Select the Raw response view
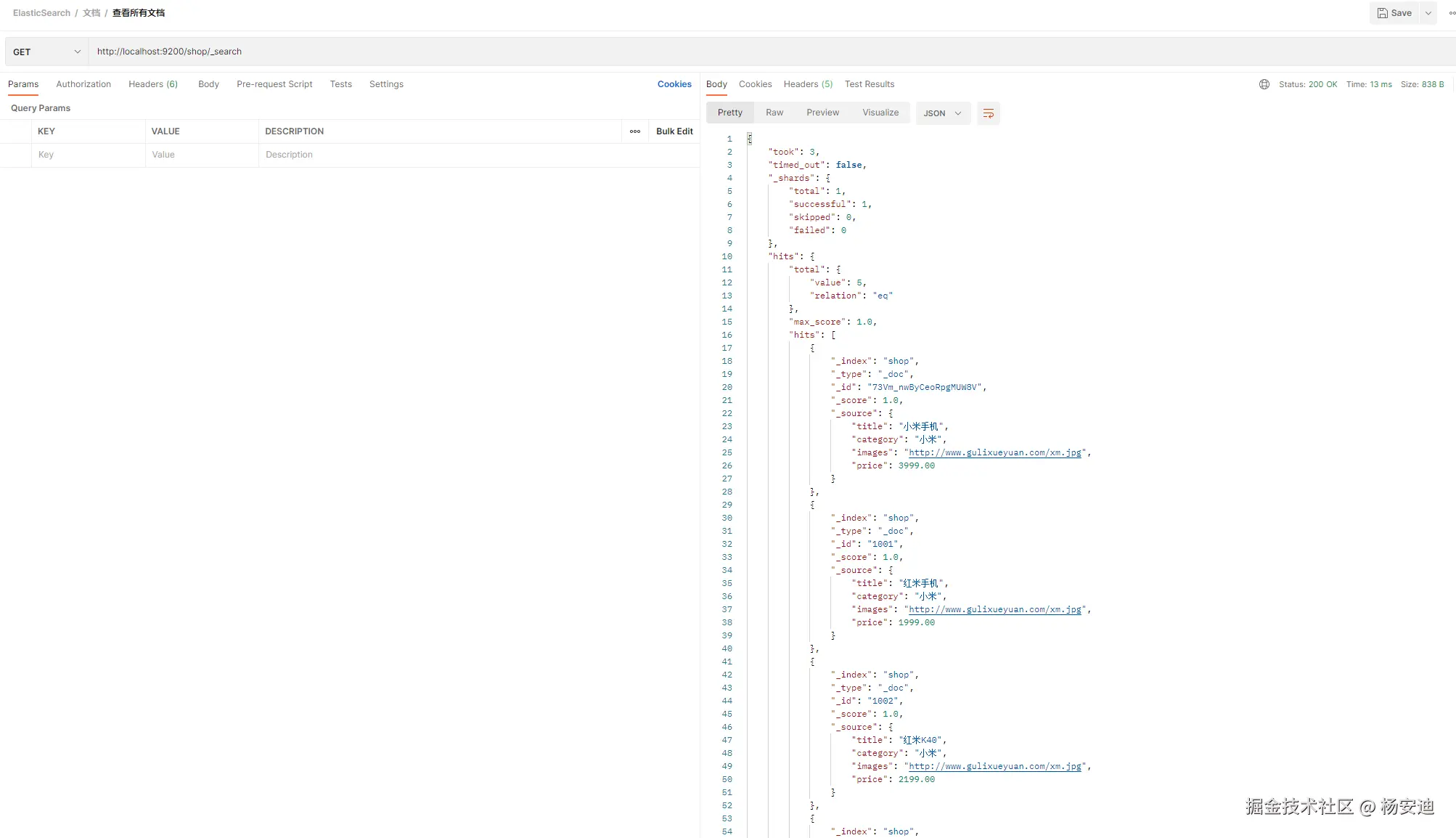 774,113
